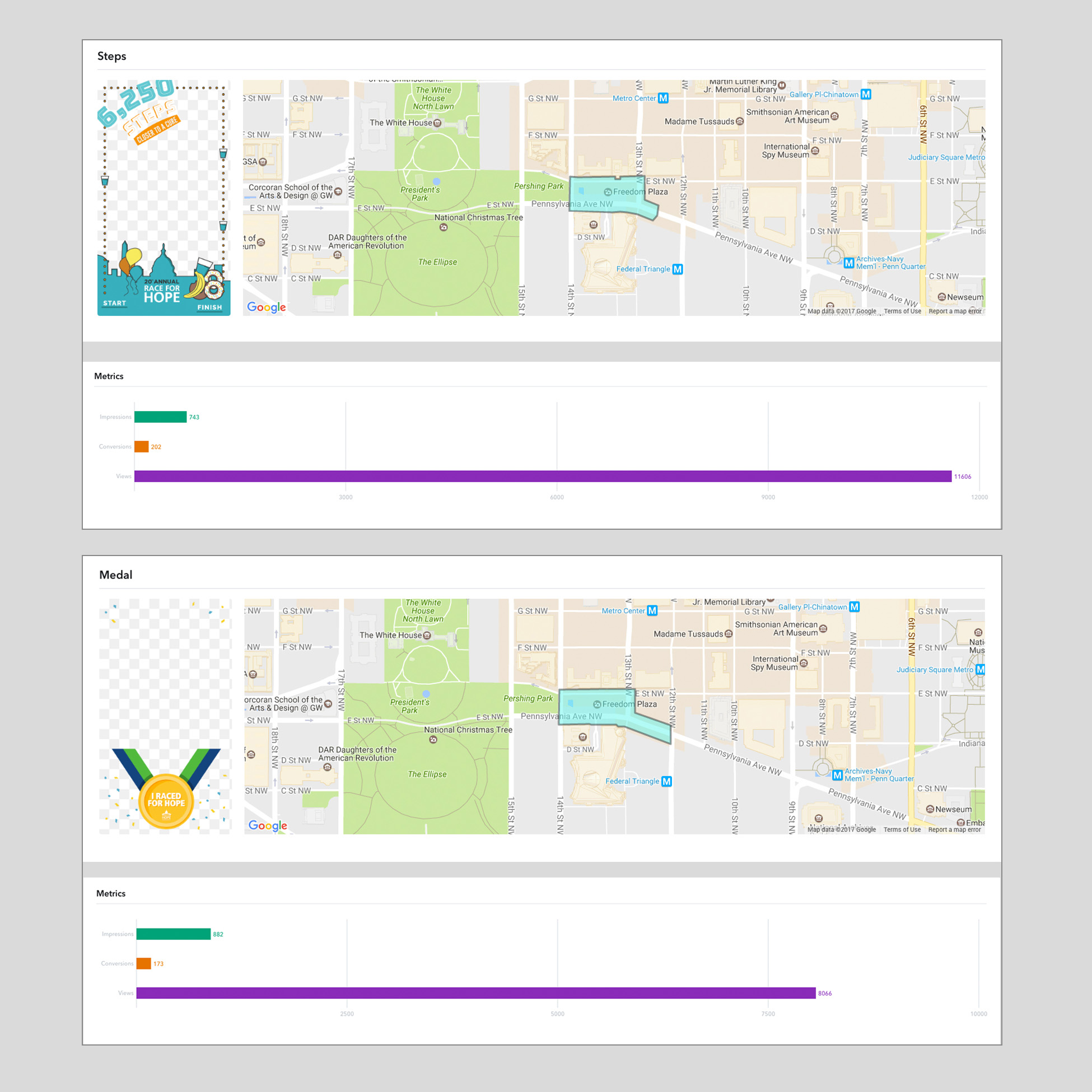
Task: Open the I Raced For Hope medal thumbnail
Action: tap(165, 716)
